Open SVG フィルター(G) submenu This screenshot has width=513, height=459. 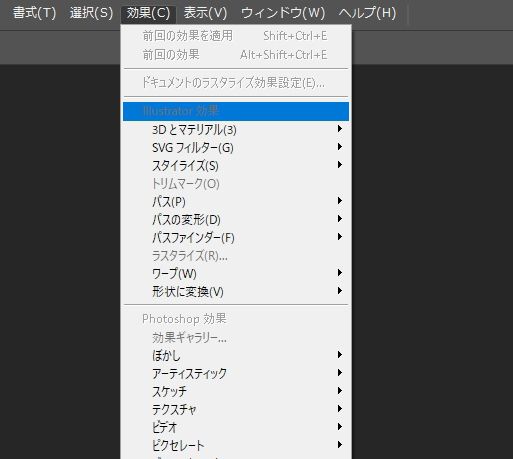(x=236, y=147)
